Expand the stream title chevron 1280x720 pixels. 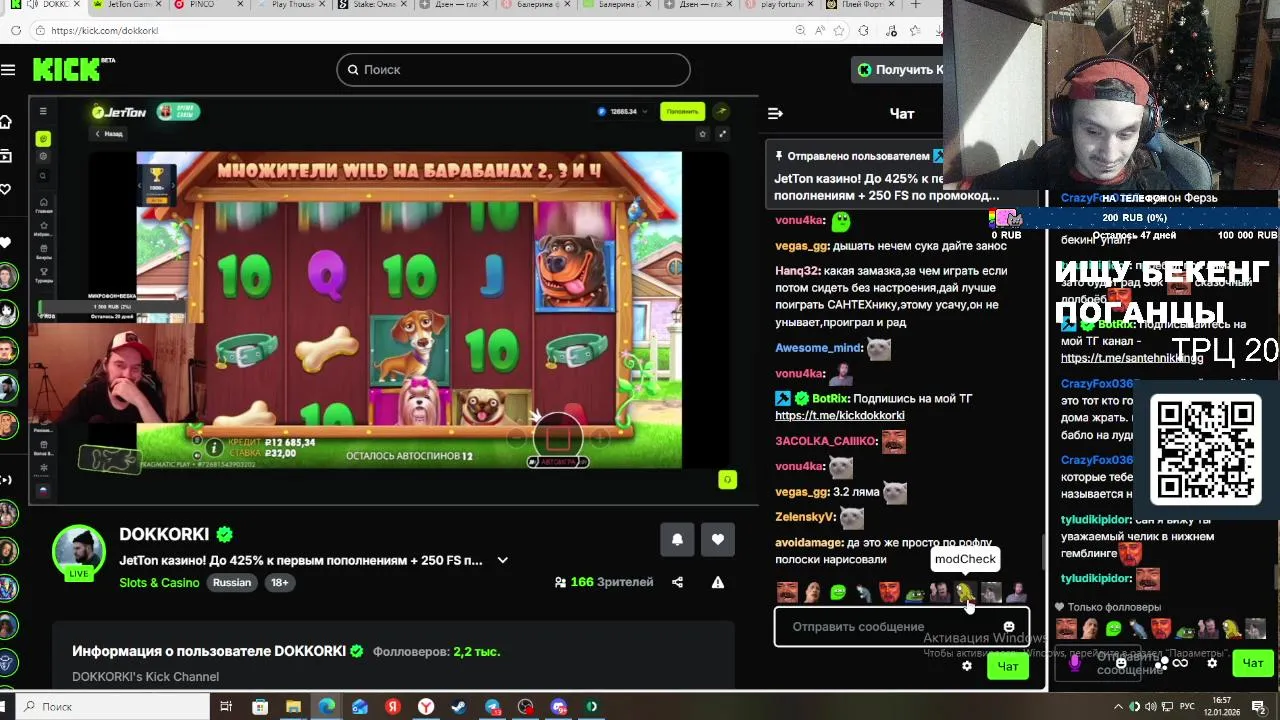[502, 560]
